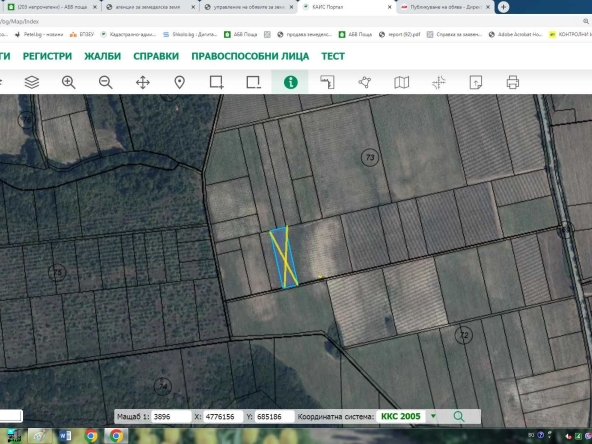This screenshot has height=444, width=592.
Task: Open the coordinate system dropdown arrow
Action: [433, 416]
